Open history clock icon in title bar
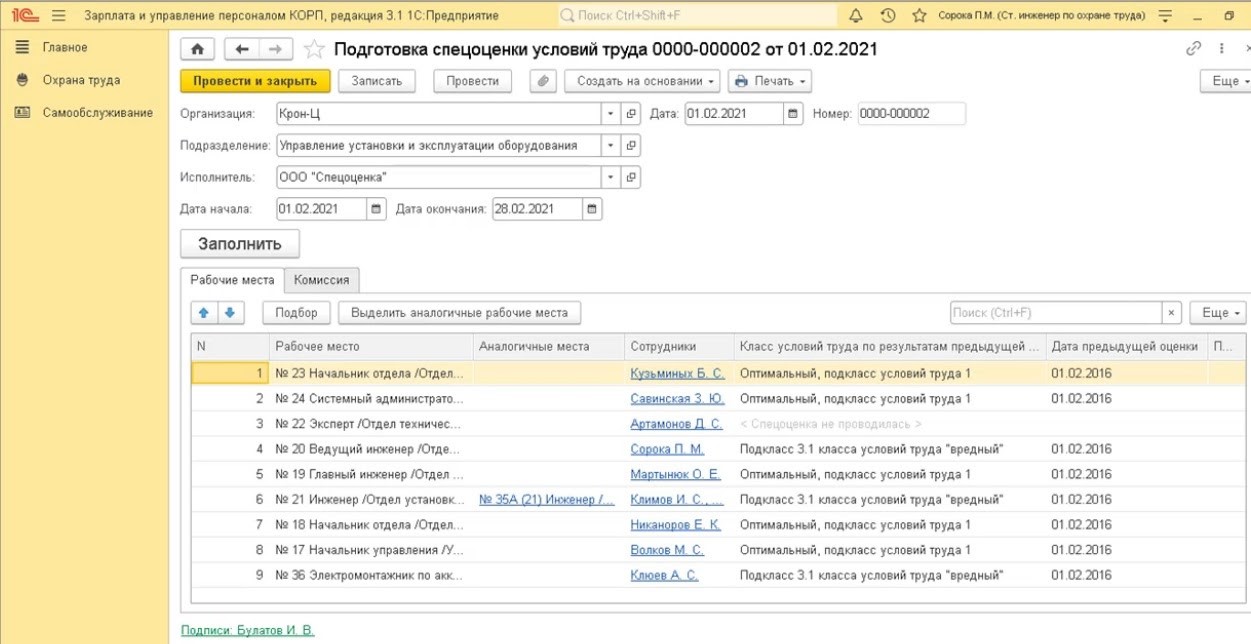The image size is (1251, 644). [x=887, y=16]
